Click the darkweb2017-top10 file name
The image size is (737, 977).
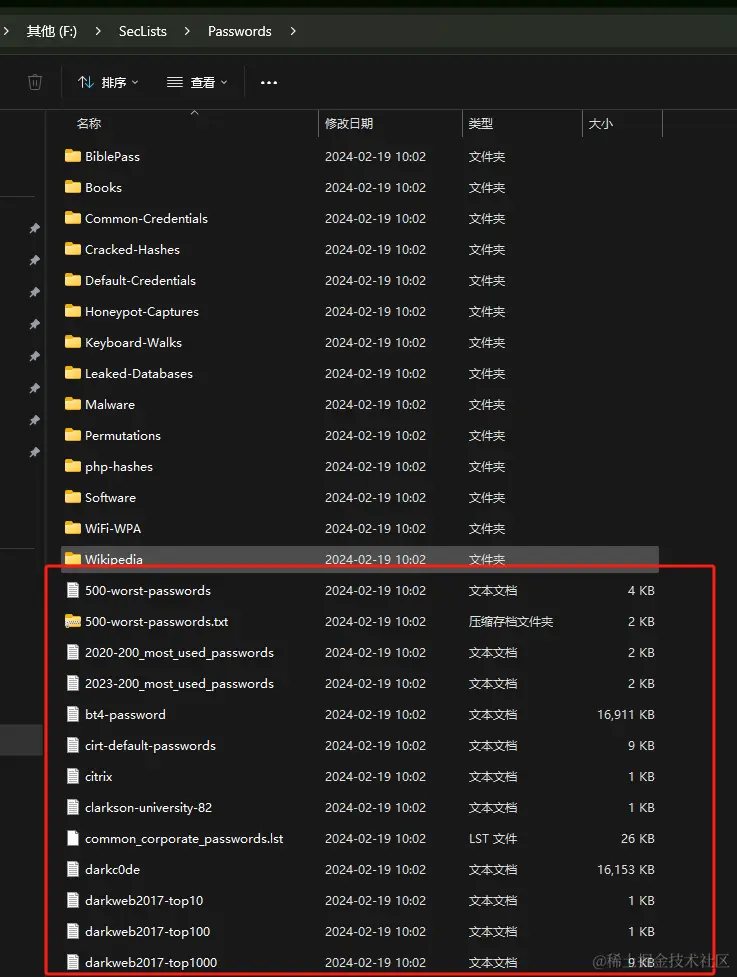[x=144, y=900]
